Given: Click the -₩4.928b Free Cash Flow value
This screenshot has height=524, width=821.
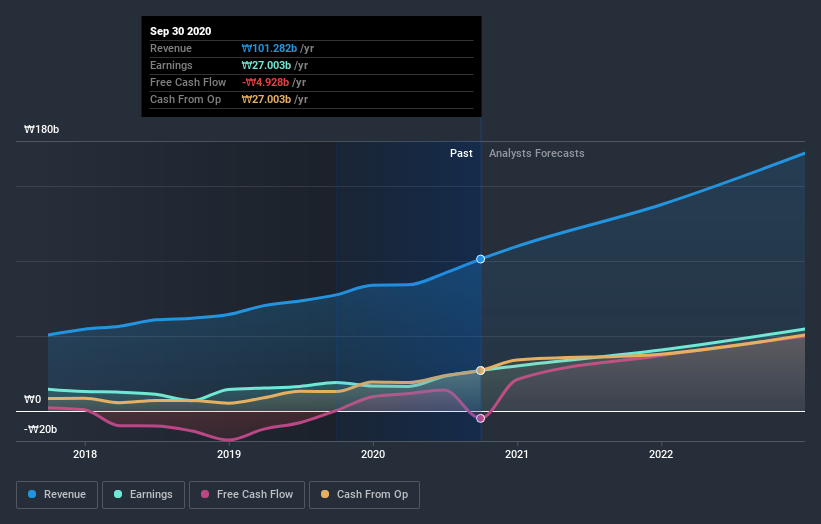Looking at the screenshot, I should (265, 82).
